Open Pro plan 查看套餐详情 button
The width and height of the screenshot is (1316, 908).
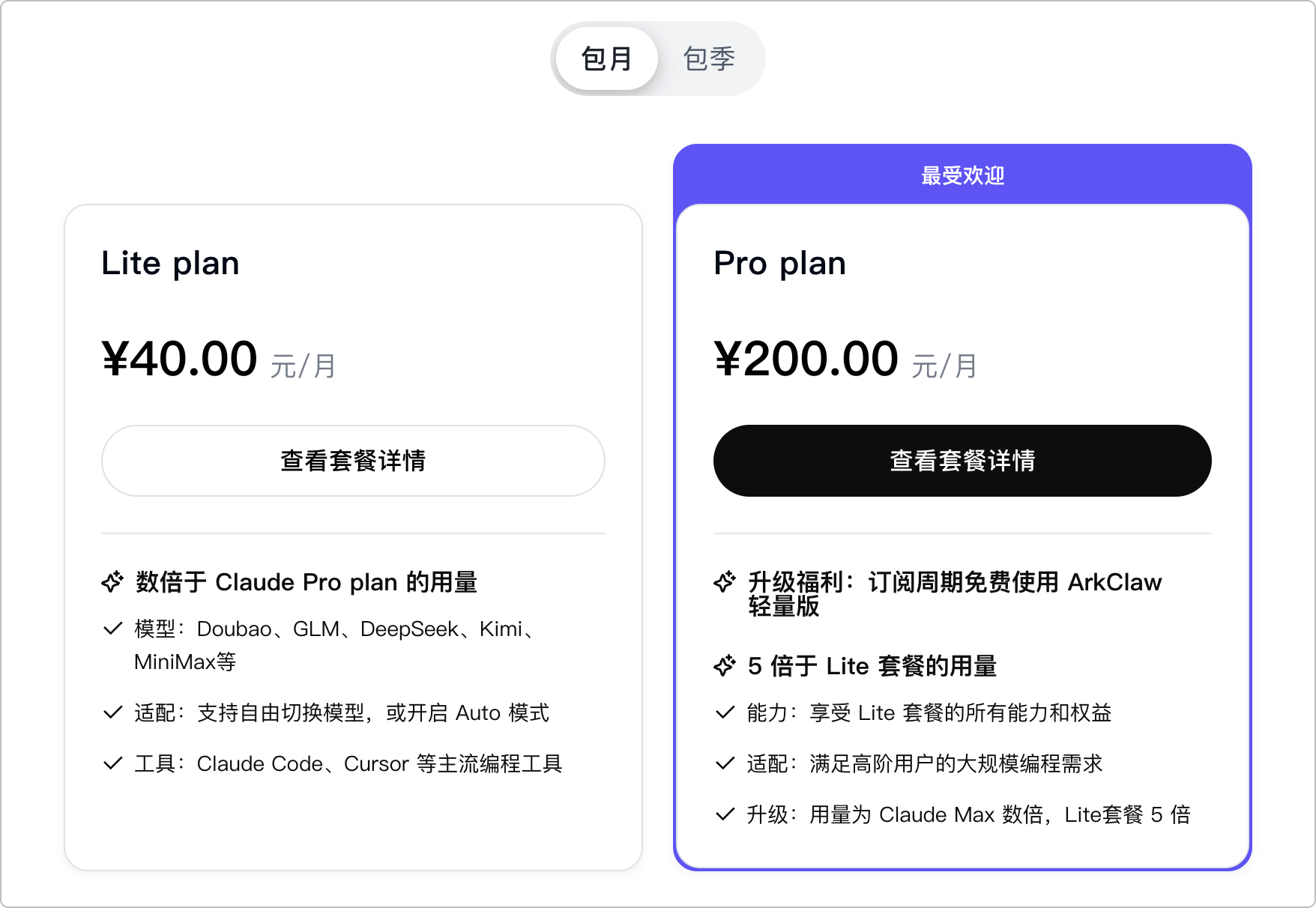click(962, 461)
